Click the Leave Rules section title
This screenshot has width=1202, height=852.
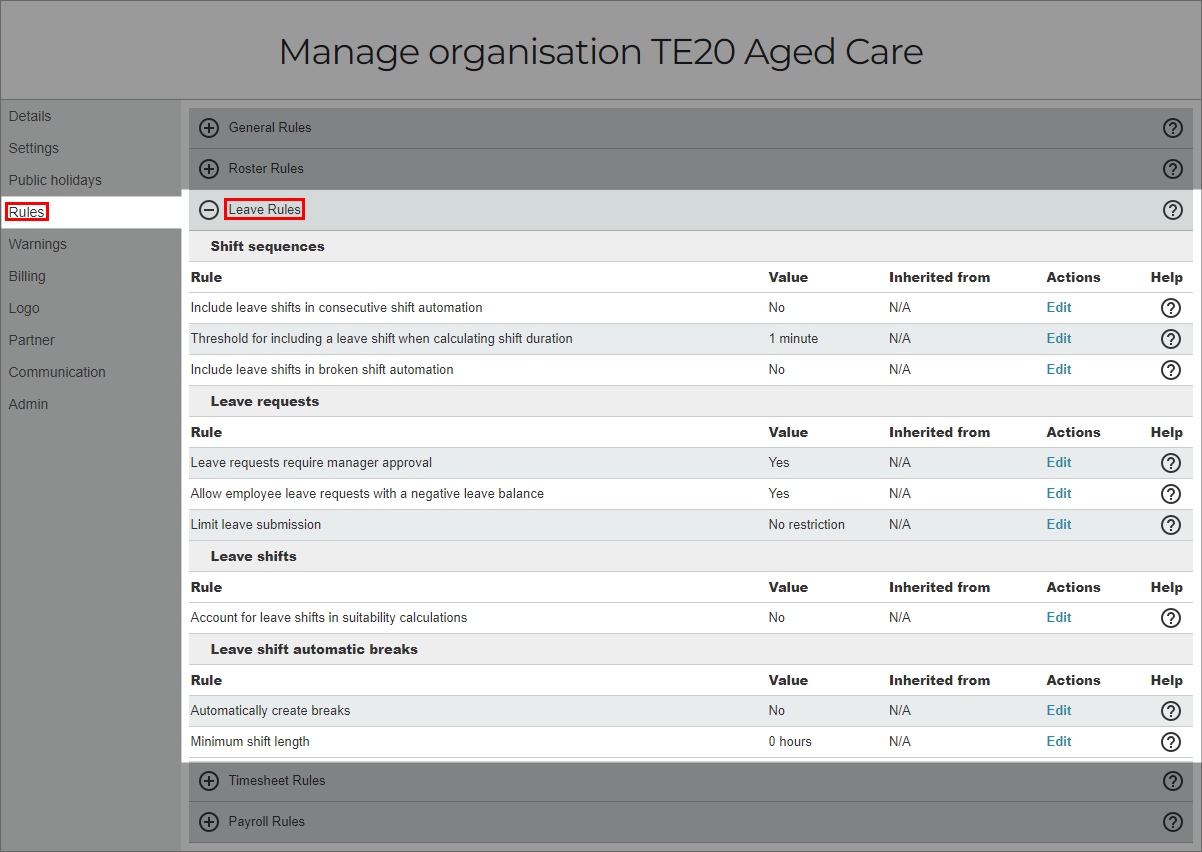(x=264, y=209)
